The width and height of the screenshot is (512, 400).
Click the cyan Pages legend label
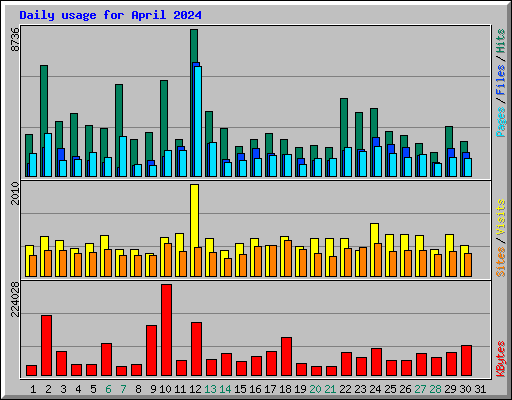pos(500,122)
